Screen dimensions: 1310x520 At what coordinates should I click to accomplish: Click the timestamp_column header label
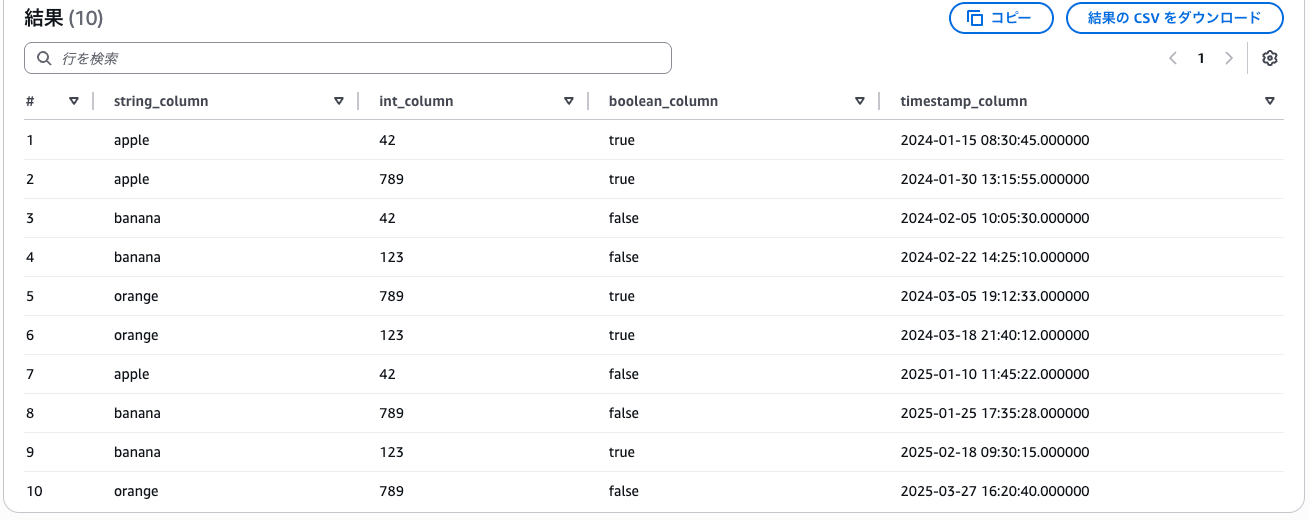click(x=964, y=101)
